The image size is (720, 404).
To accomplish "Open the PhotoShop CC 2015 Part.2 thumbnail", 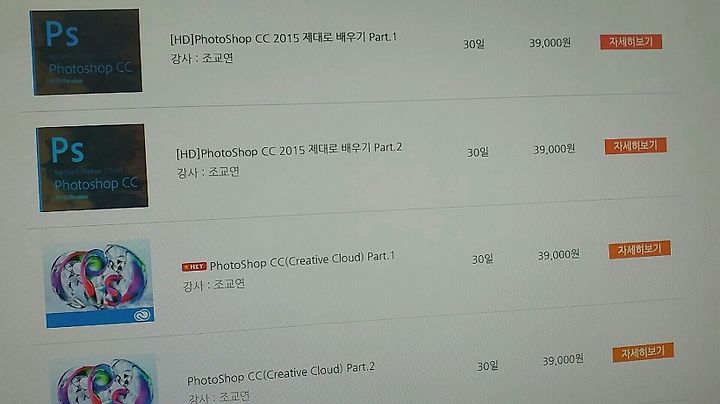I will click(x=92, y=168).
